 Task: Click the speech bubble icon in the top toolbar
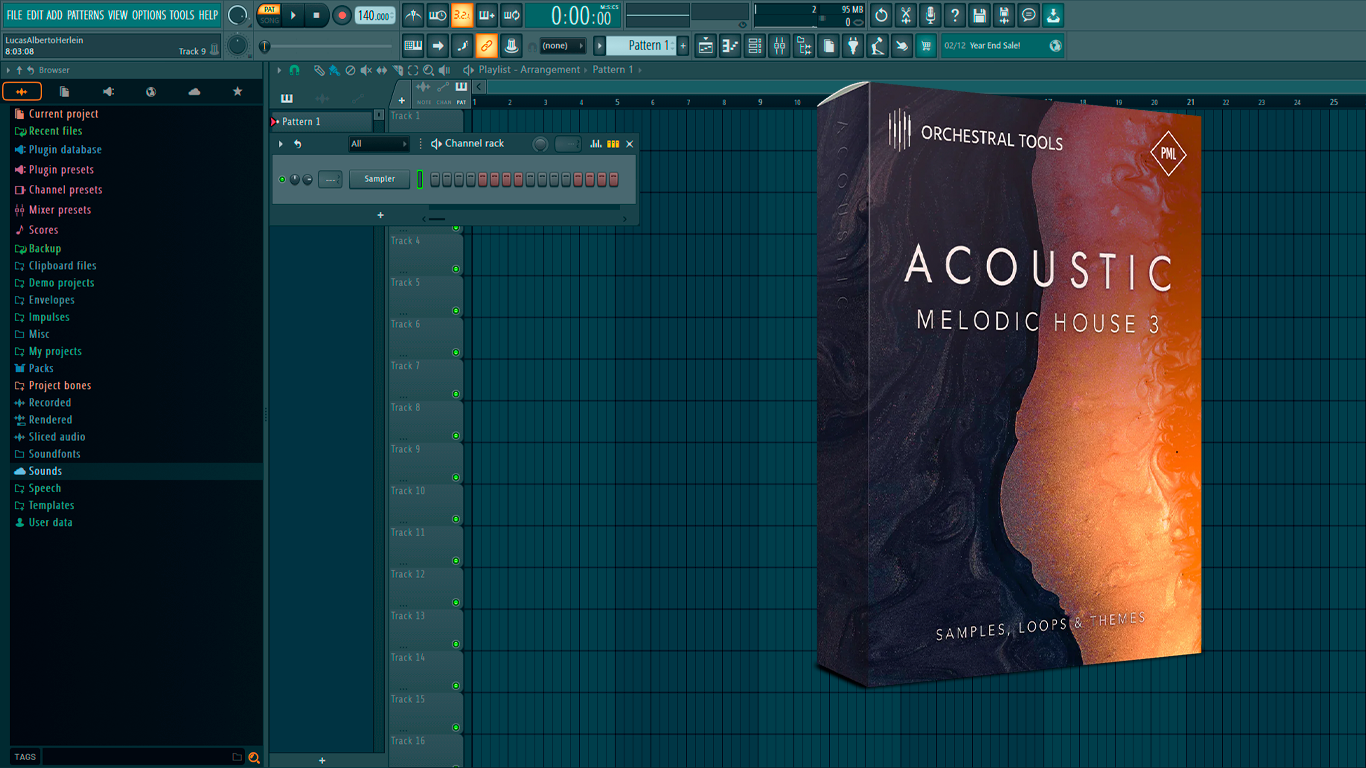(1028, 15)
